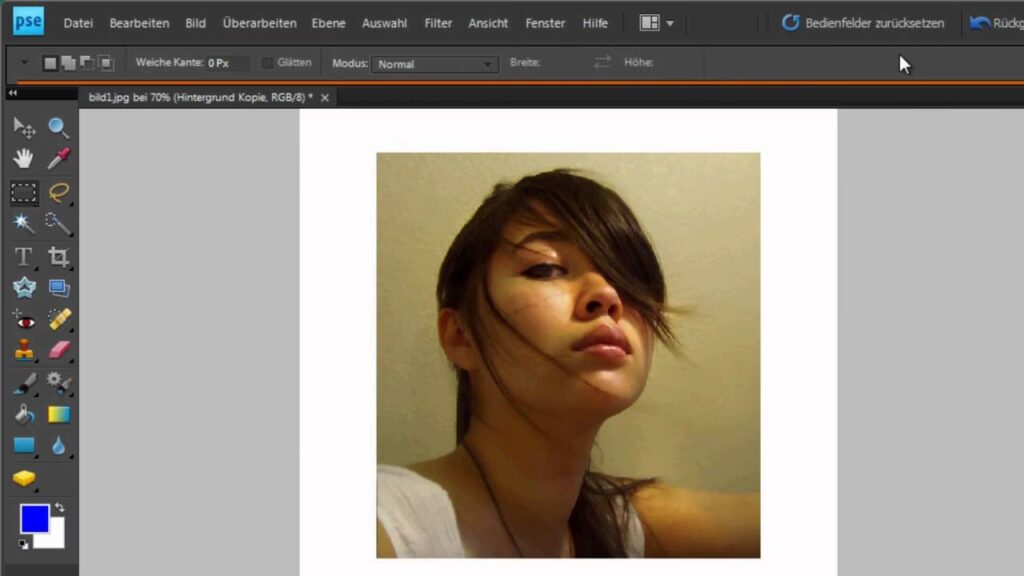Reset colors to default black and white
This screenshot has height=576, width=1024.
coord(23,544)
